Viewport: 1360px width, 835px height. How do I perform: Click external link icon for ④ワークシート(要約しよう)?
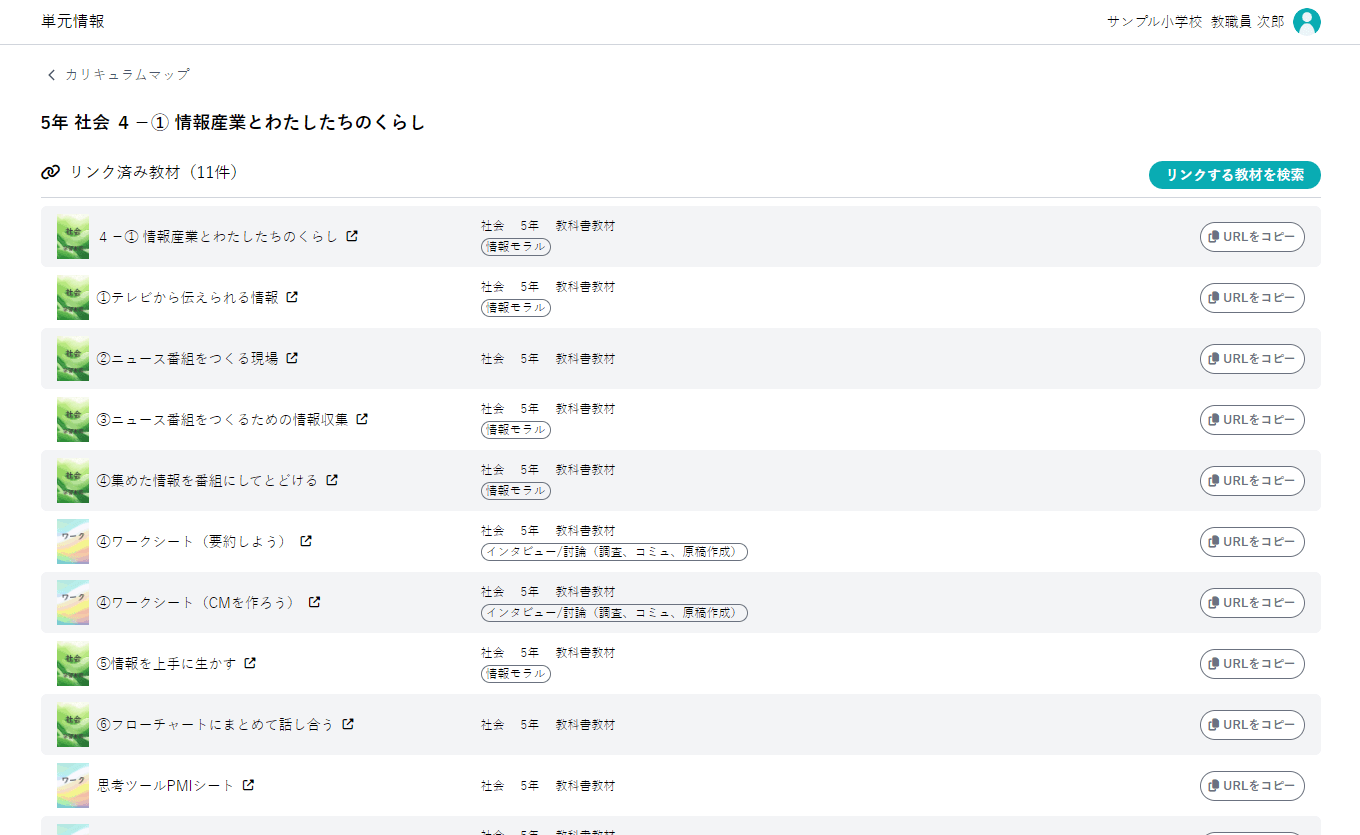306,541
